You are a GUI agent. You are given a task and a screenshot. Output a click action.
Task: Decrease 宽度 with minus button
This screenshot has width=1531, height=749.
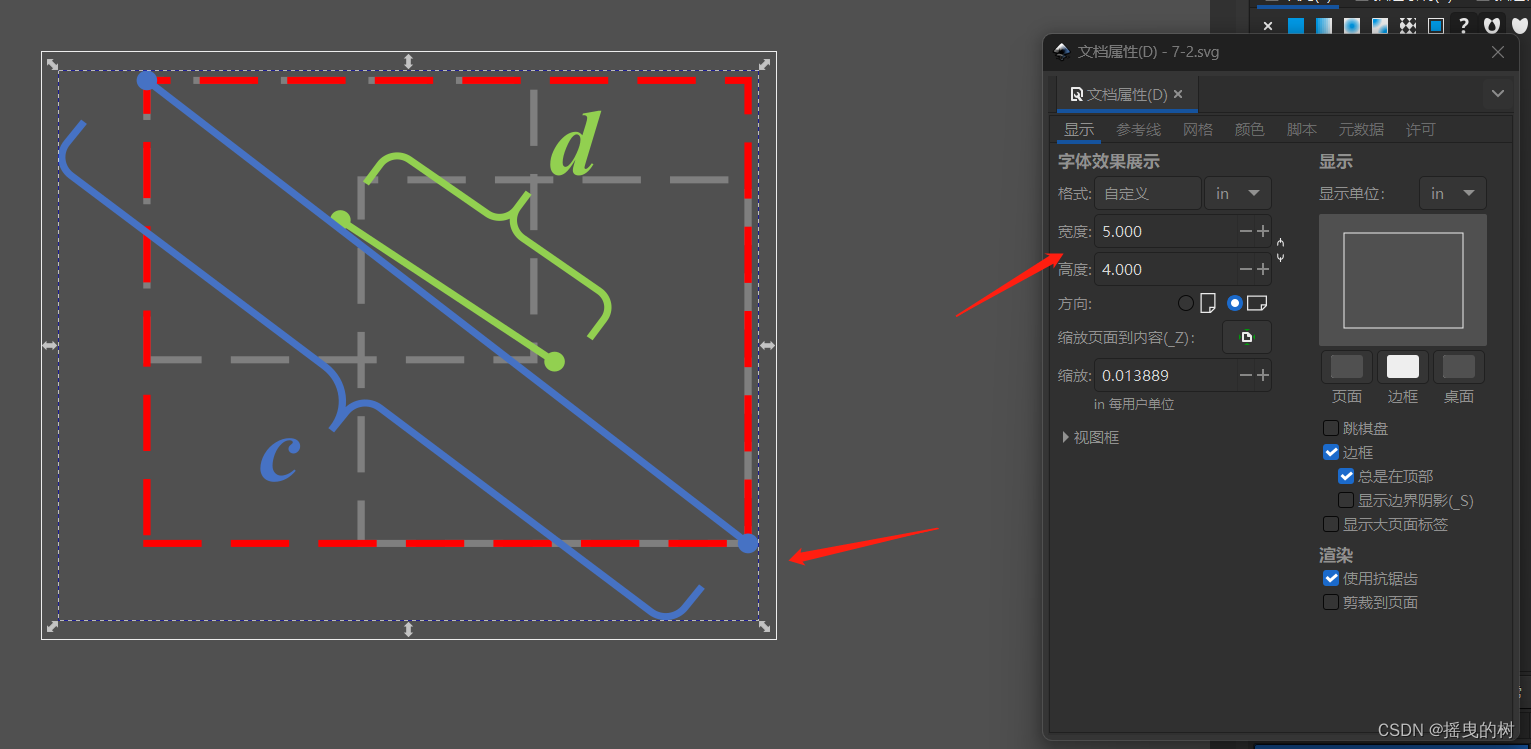tap(1245, 231)
